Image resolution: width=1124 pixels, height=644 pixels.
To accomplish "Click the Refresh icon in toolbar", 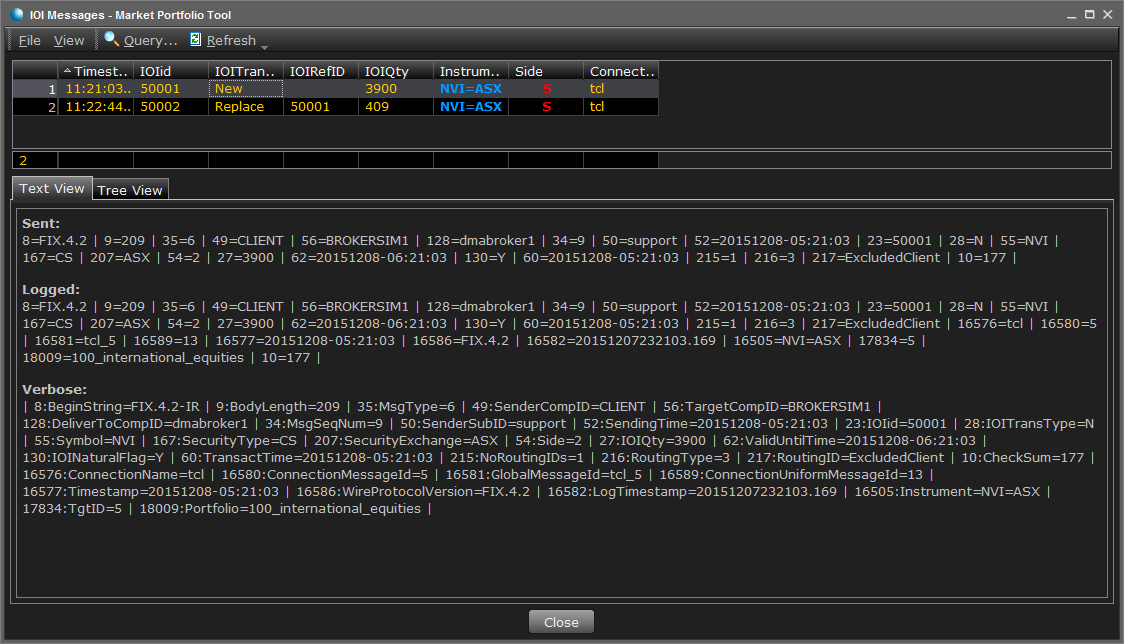I will pyautogui.click(x=196, y=39).
